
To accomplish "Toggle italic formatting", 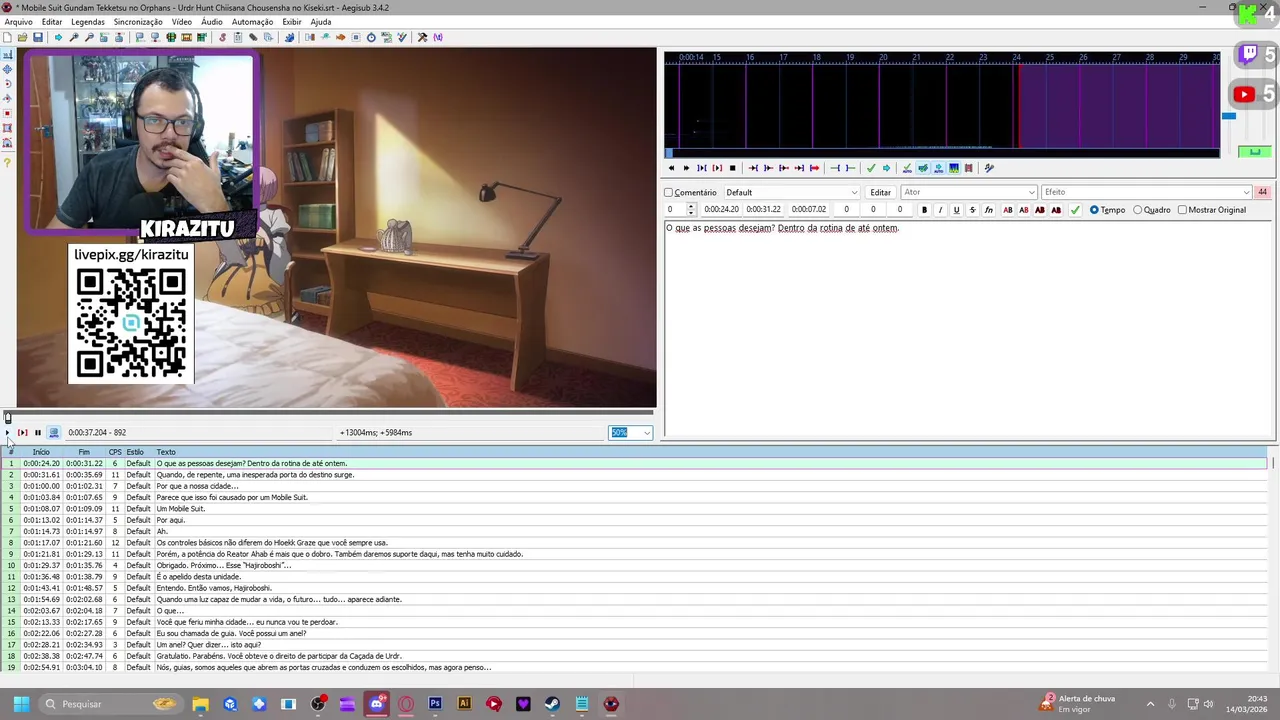I will (x=940, y=210).
